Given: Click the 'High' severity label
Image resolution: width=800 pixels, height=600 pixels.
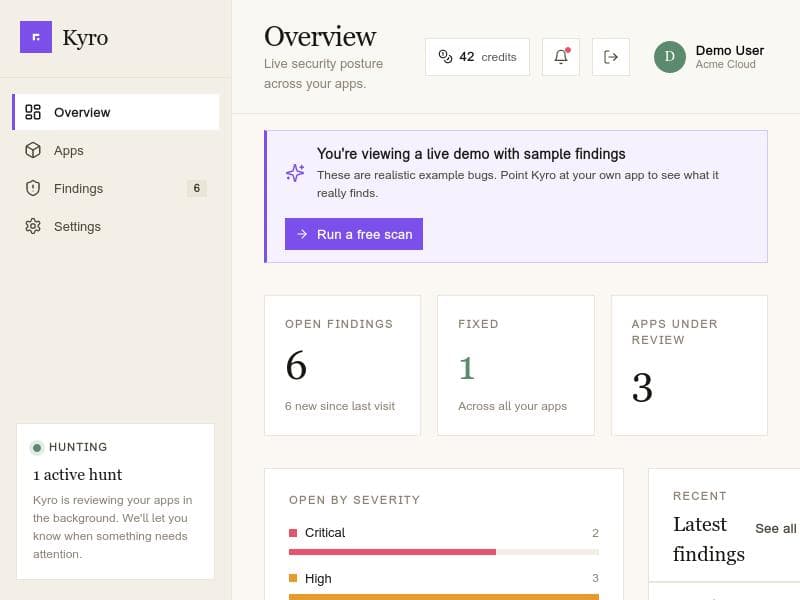Looking at the screenshot, I should point(318,579).
